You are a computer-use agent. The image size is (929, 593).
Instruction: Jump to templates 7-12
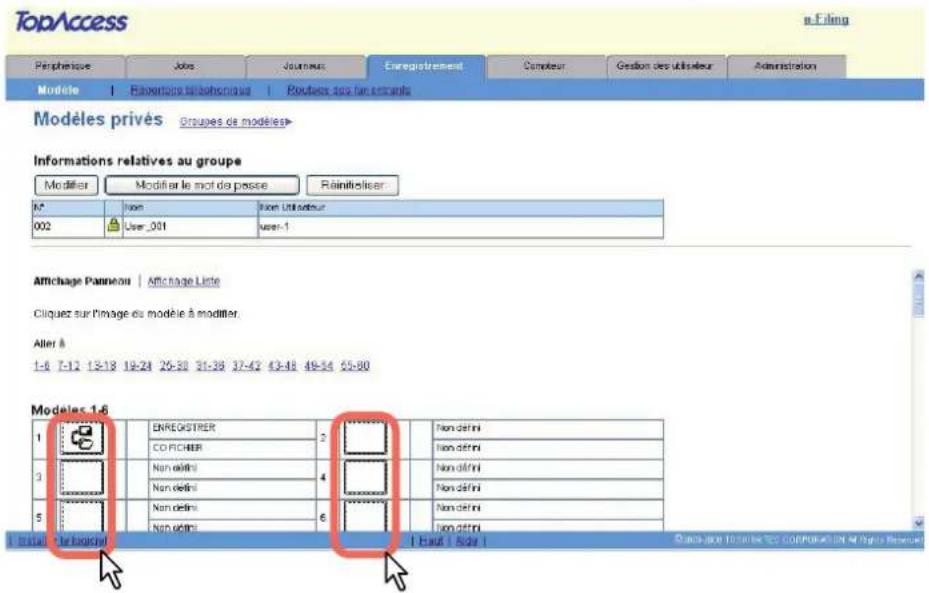point(69,366)
